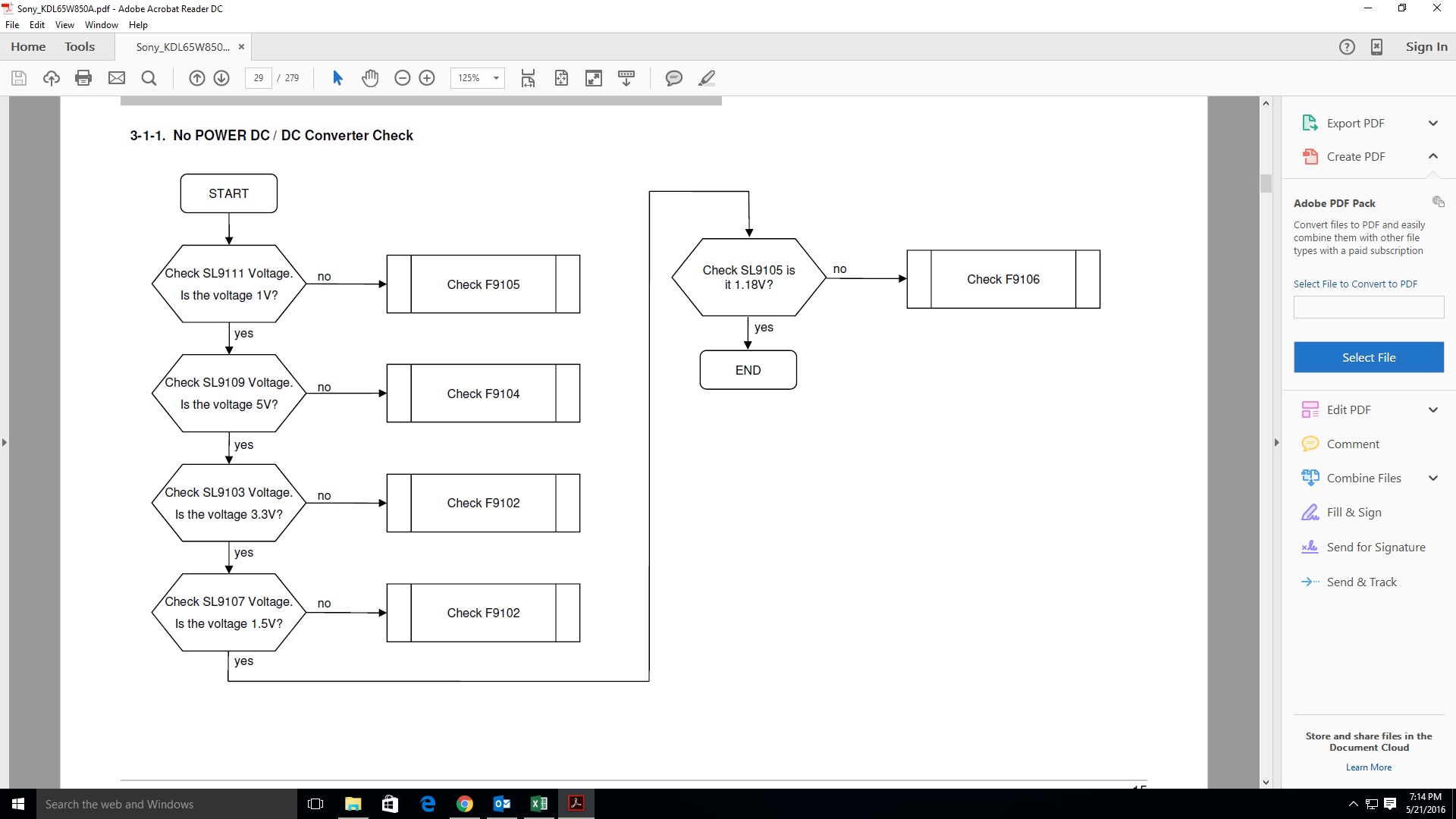Follow the Learn More link
Screen dimensions: 1456x819
click(1368, 767)
